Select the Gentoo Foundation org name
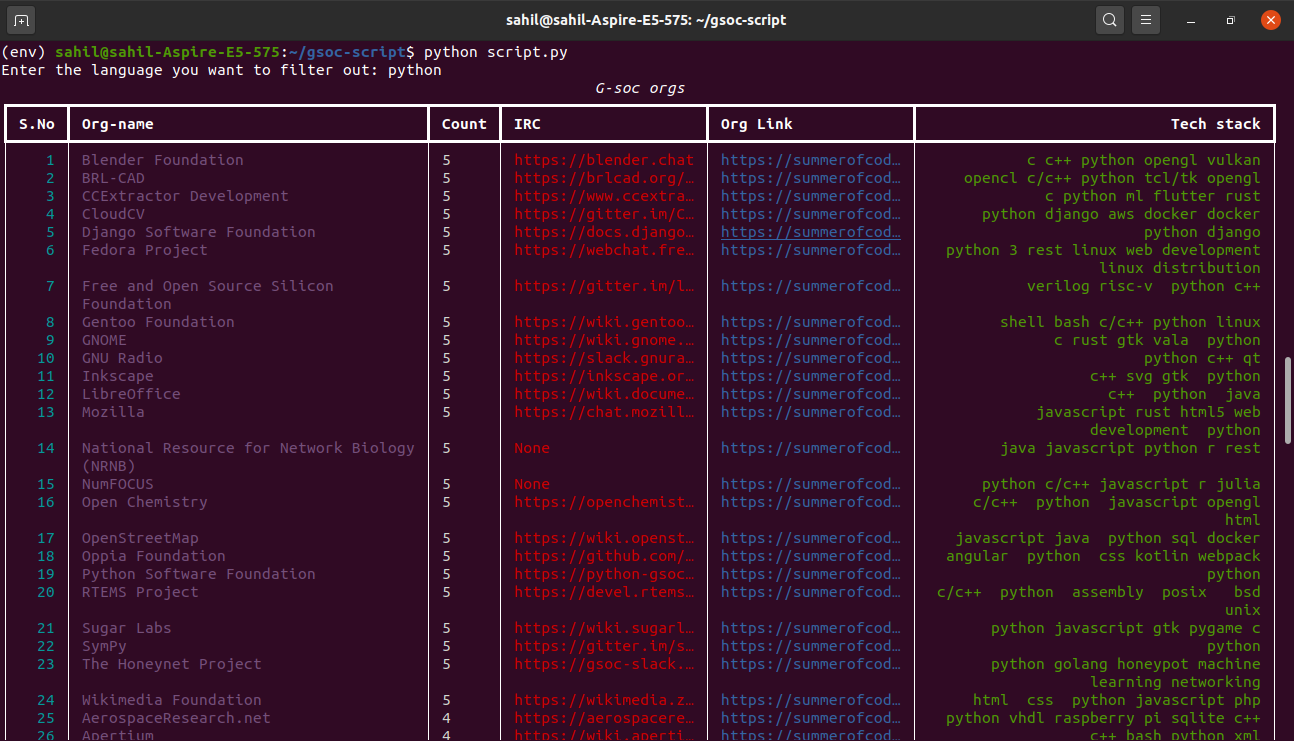The width and height of the screenshot is (1294, 741). pos(158,322)
